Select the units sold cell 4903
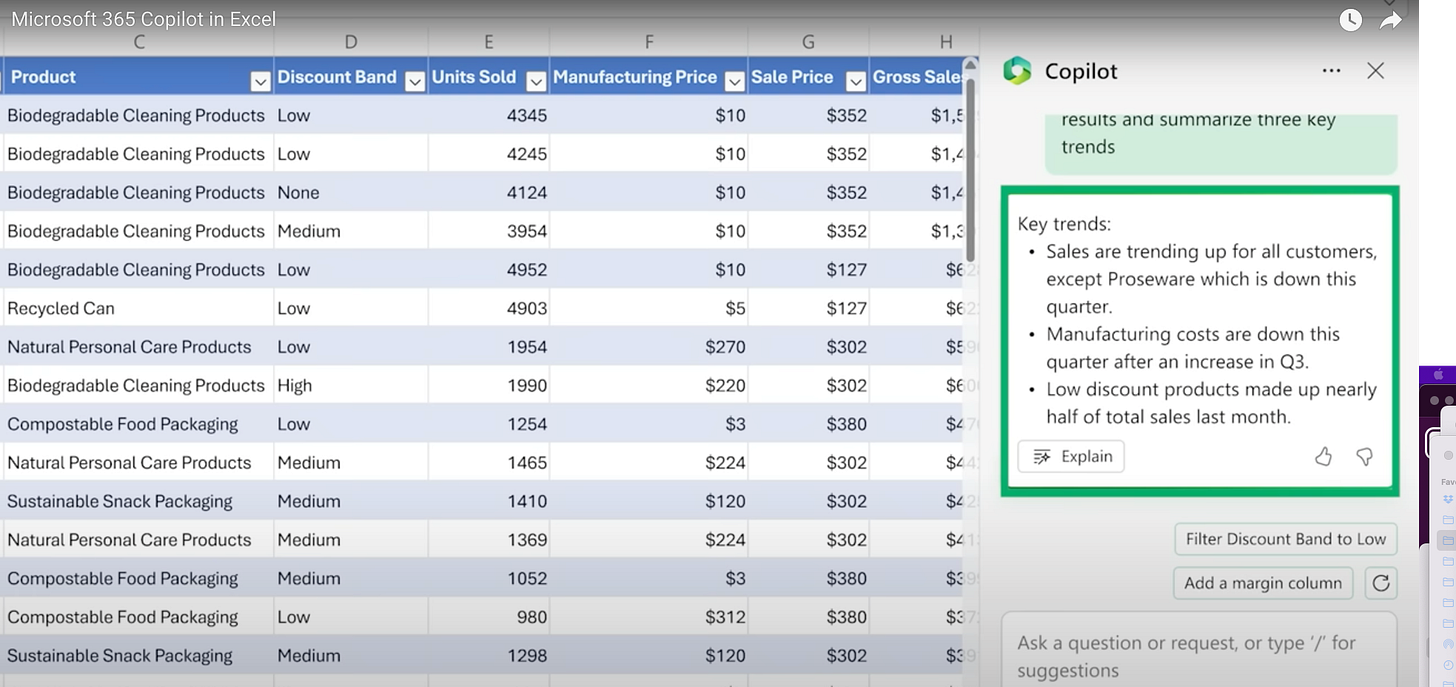This screenshot has height=687, width=1456. 489,308
